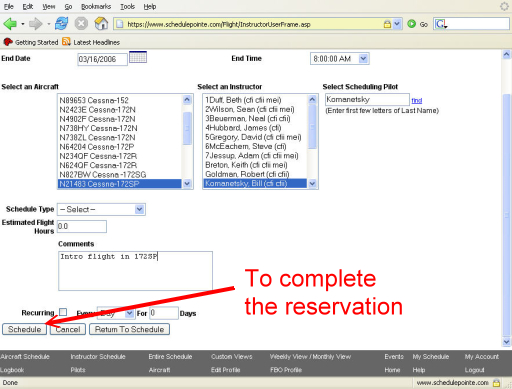Open the Schedule Type select dropdown
This screenshot has width=512, height=389.
tap(101, 209)
